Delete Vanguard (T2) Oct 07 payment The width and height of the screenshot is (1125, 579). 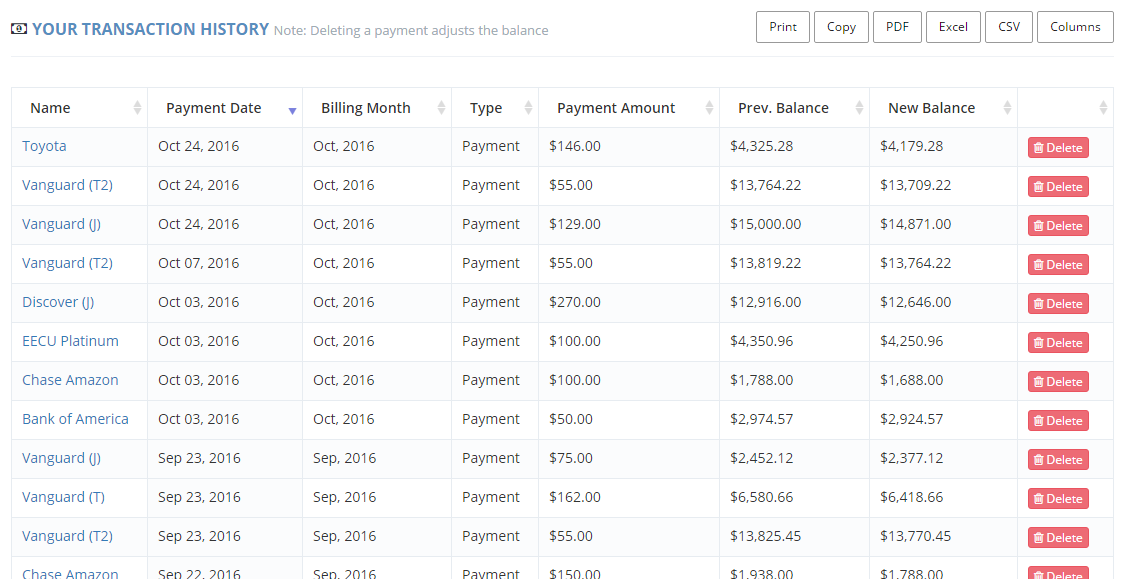[1058, 265]
